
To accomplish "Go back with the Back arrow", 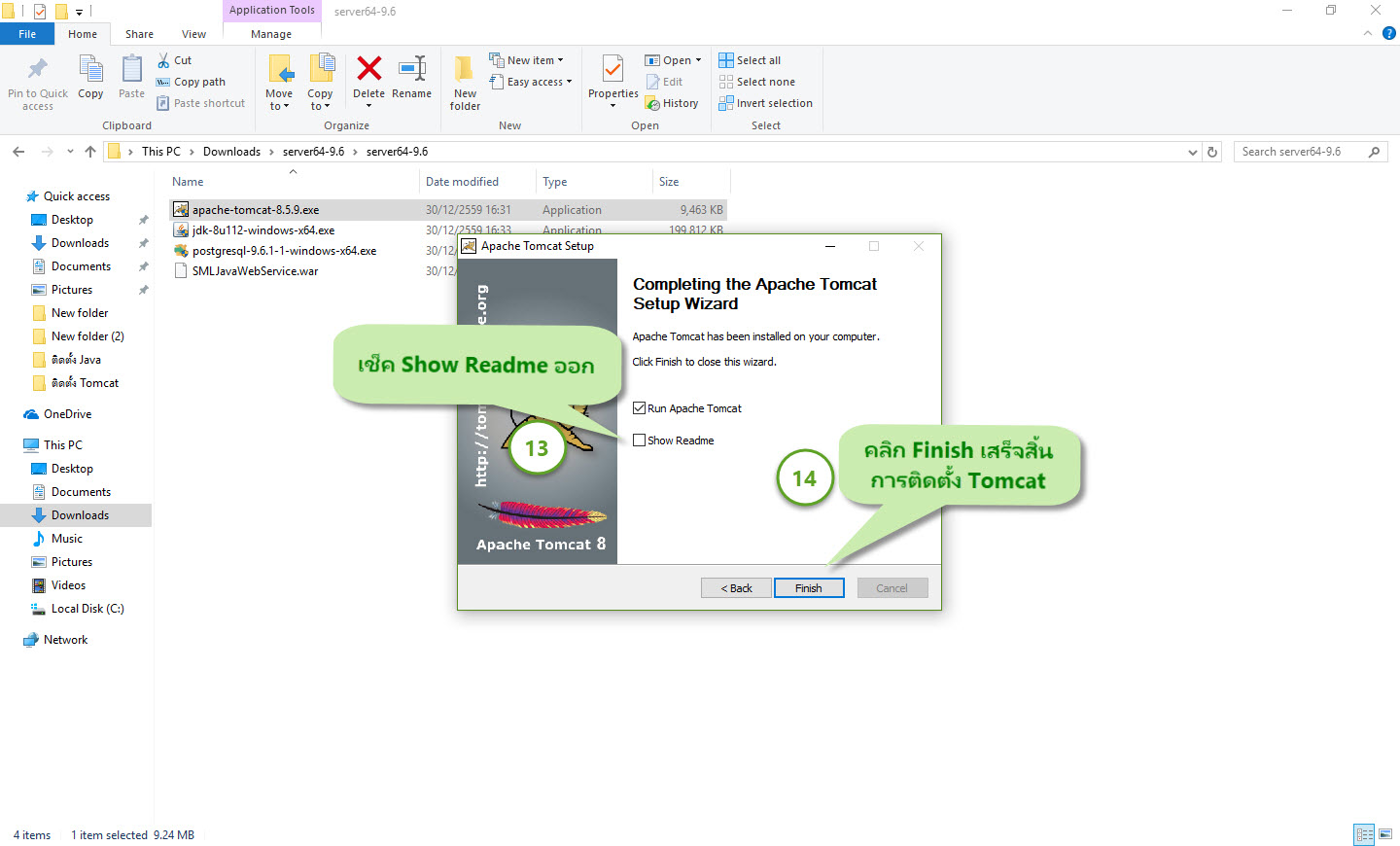I will [18, 152].
